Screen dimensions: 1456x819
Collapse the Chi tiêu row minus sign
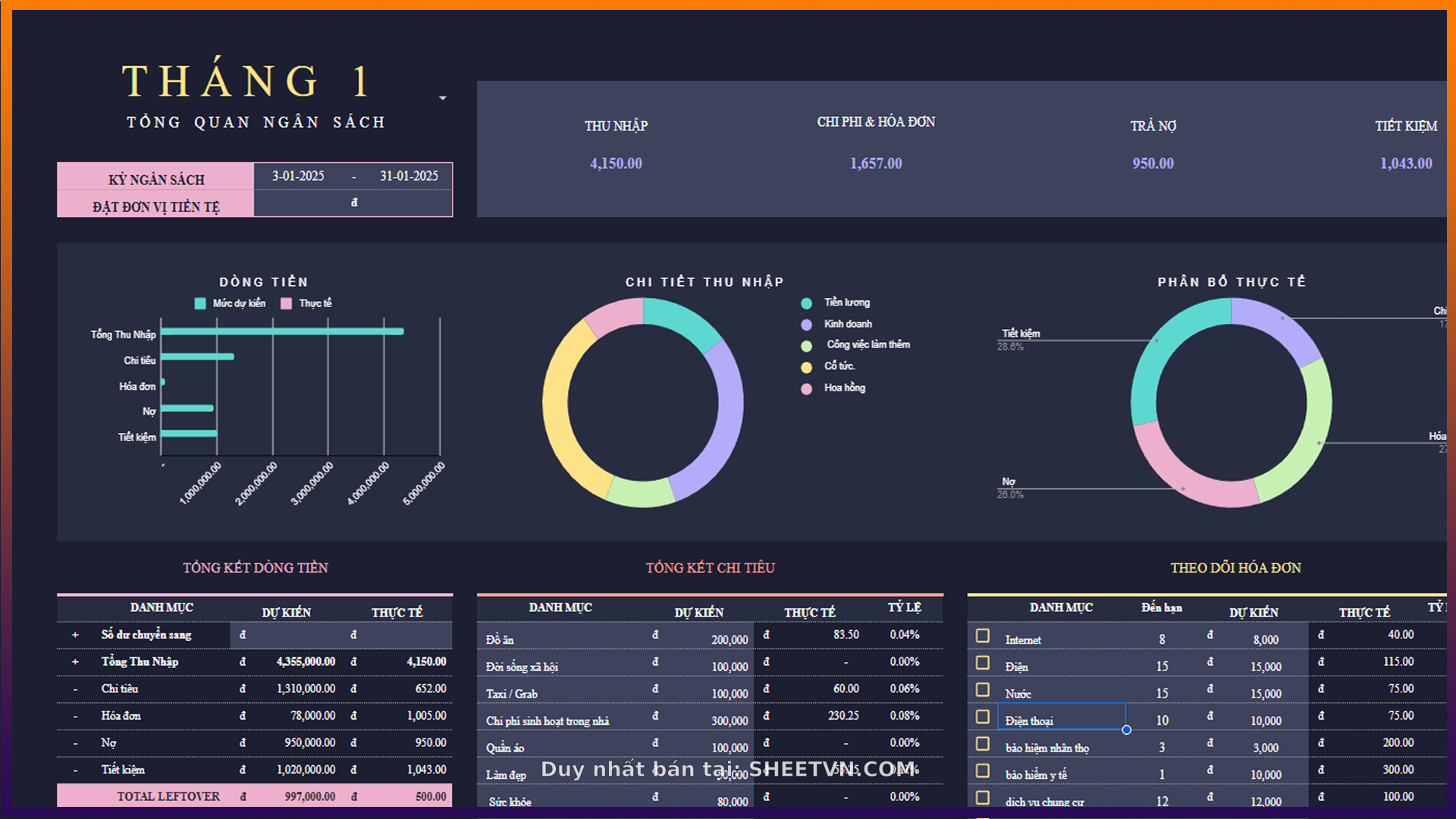coord(75,689)
